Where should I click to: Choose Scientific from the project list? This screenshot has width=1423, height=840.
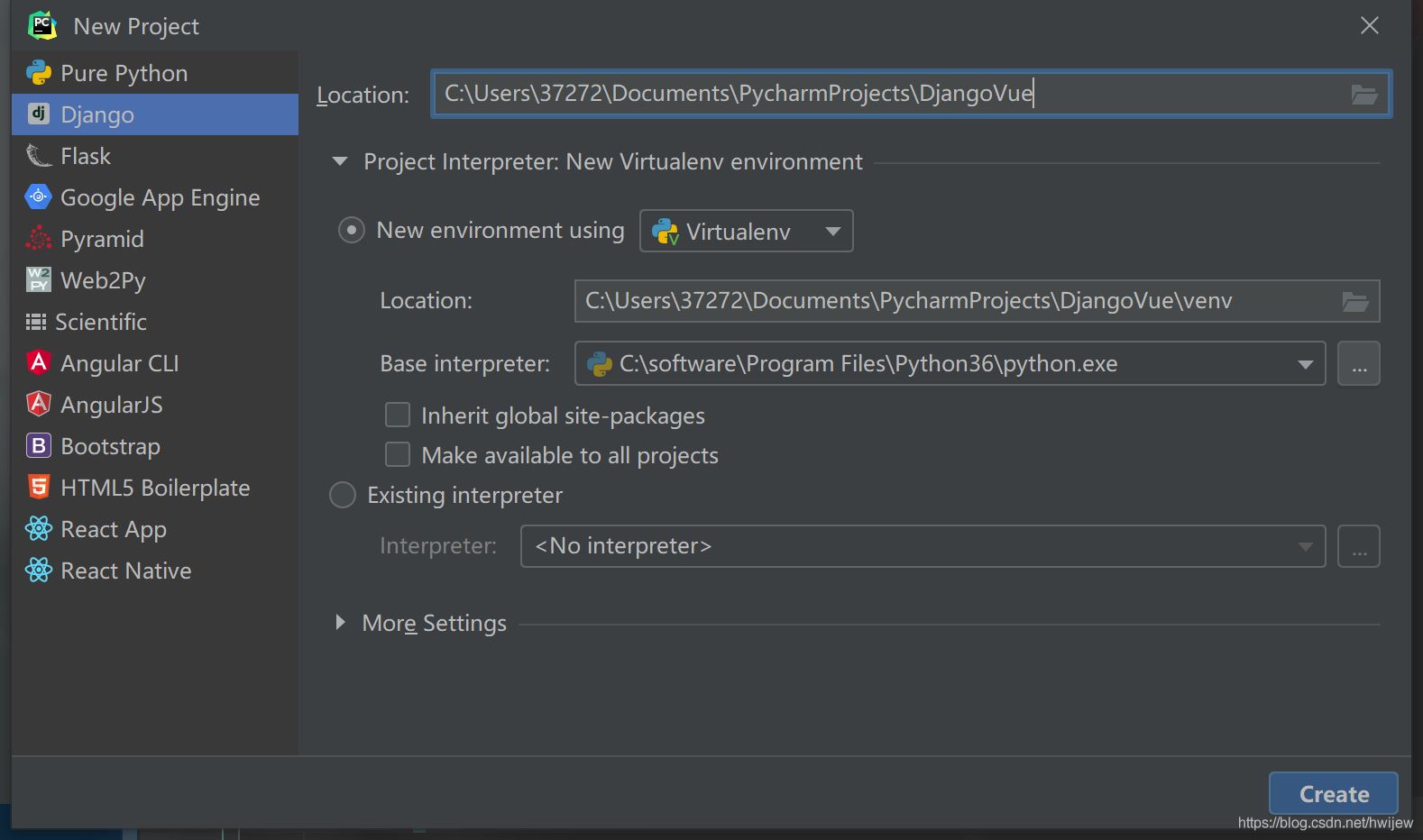pyautogui.click(x=100, y=322)
